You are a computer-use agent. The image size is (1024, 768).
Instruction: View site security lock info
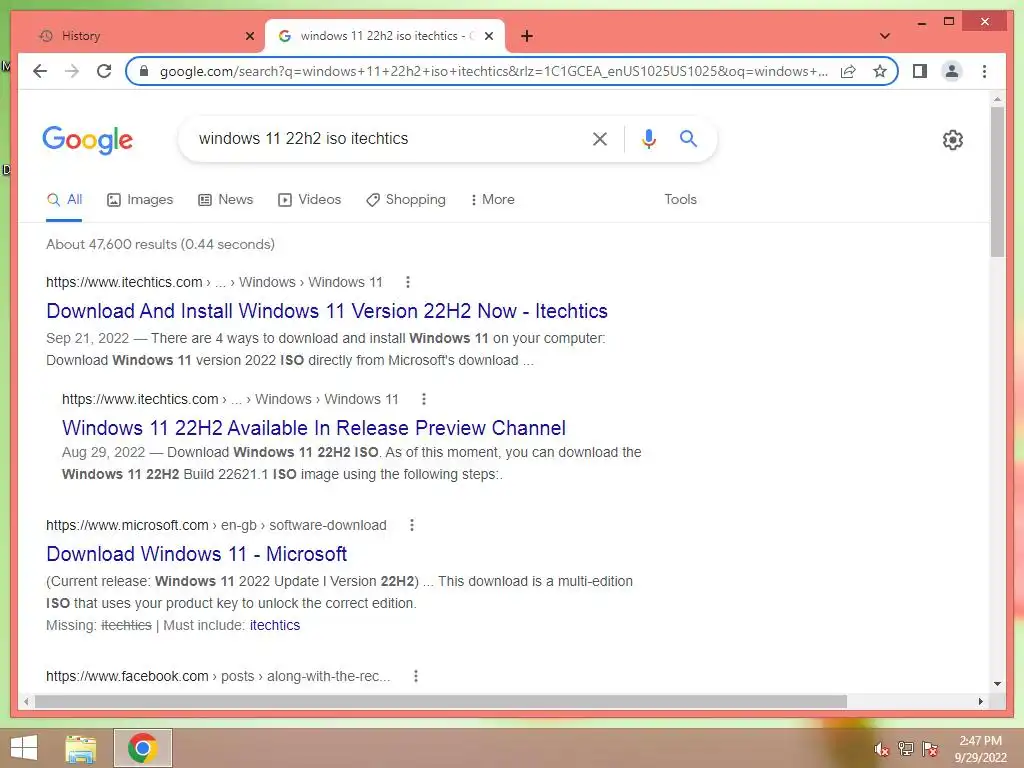pyautogui.click(x=144, y=71)
